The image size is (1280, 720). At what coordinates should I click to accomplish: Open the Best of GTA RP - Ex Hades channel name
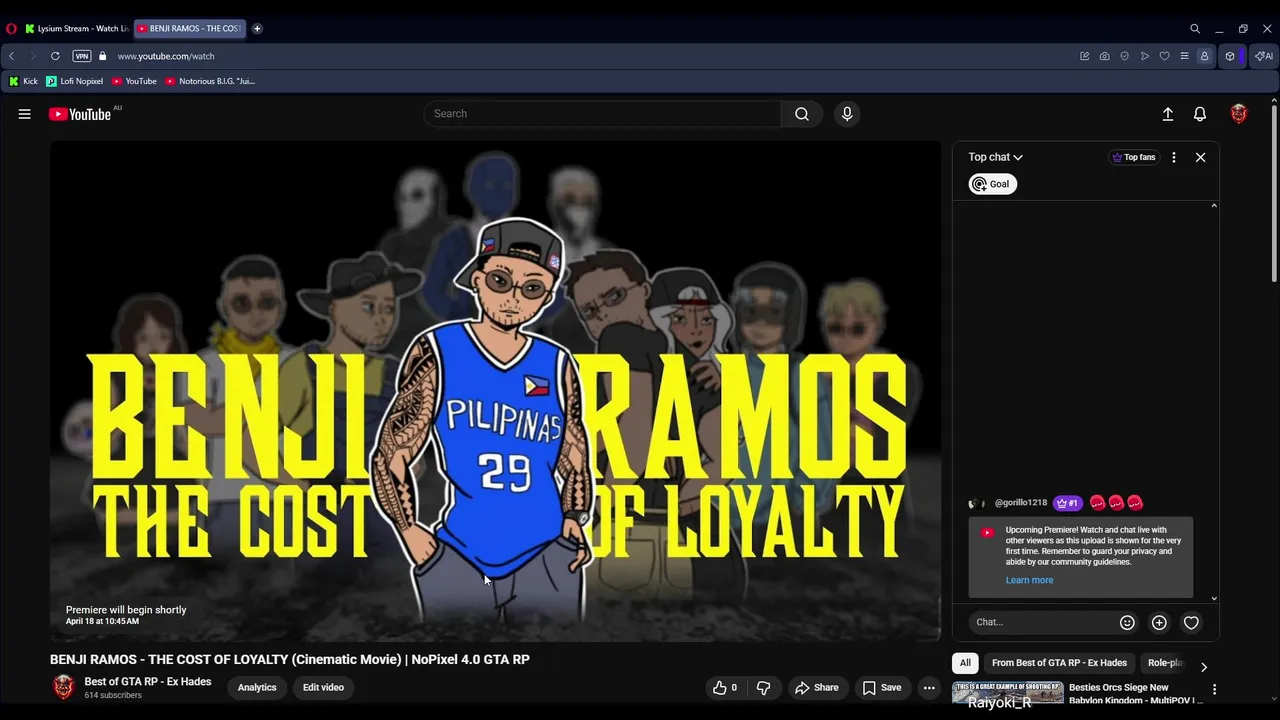[x=148, y=682]
